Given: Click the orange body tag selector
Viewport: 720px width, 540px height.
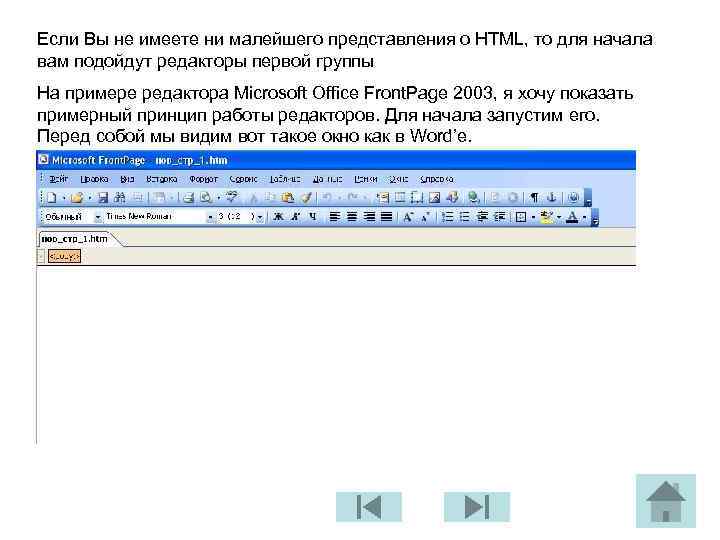Looking at the screenshot, I should [x=64, y=256].
